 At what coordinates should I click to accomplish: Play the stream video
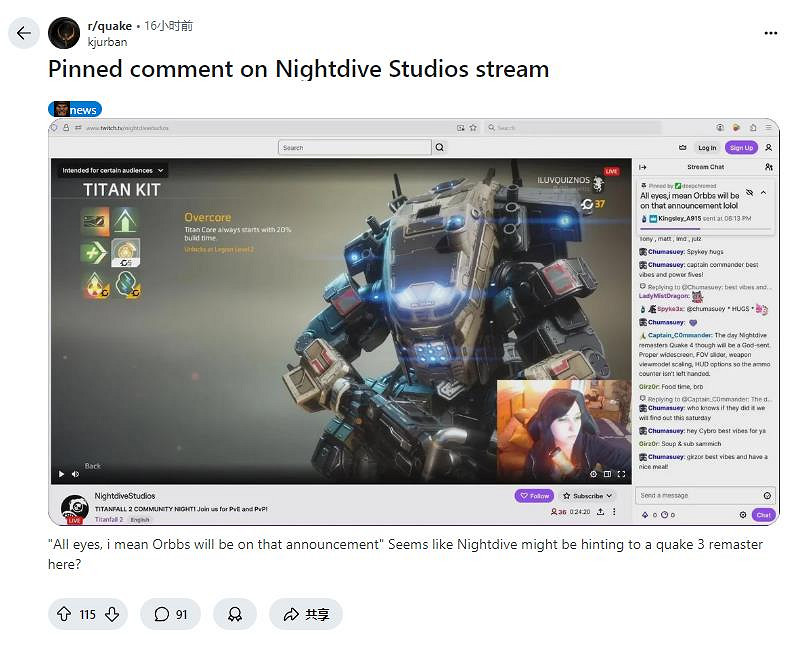[x=61, y=474]
